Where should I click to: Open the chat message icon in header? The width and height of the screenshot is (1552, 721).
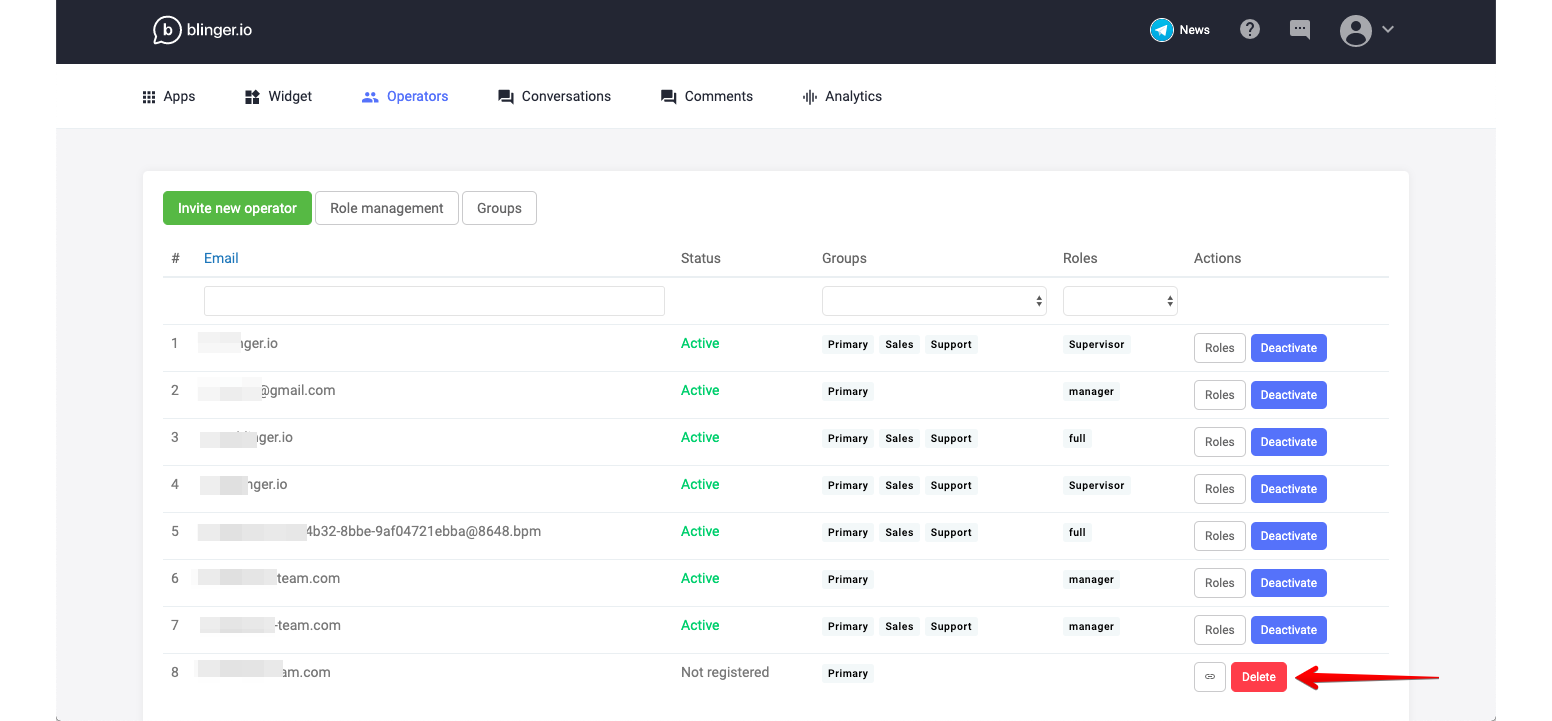pyautogui.click(x=1300, y=29)
